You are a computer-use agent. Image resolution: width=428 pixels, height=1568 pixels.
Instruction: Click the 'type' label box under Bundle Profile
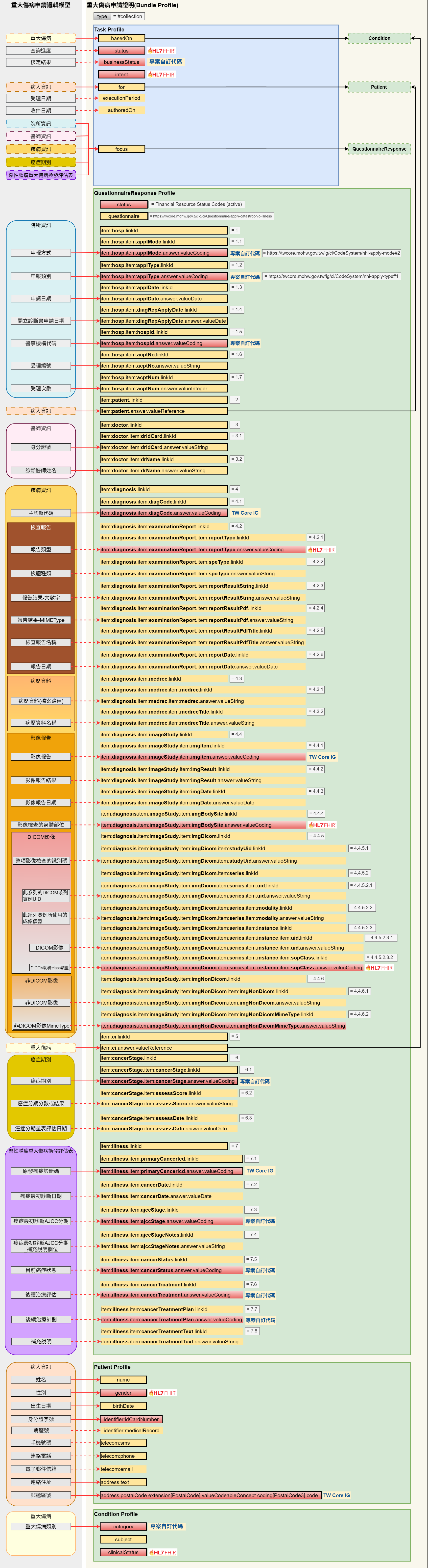coord(102,16)
